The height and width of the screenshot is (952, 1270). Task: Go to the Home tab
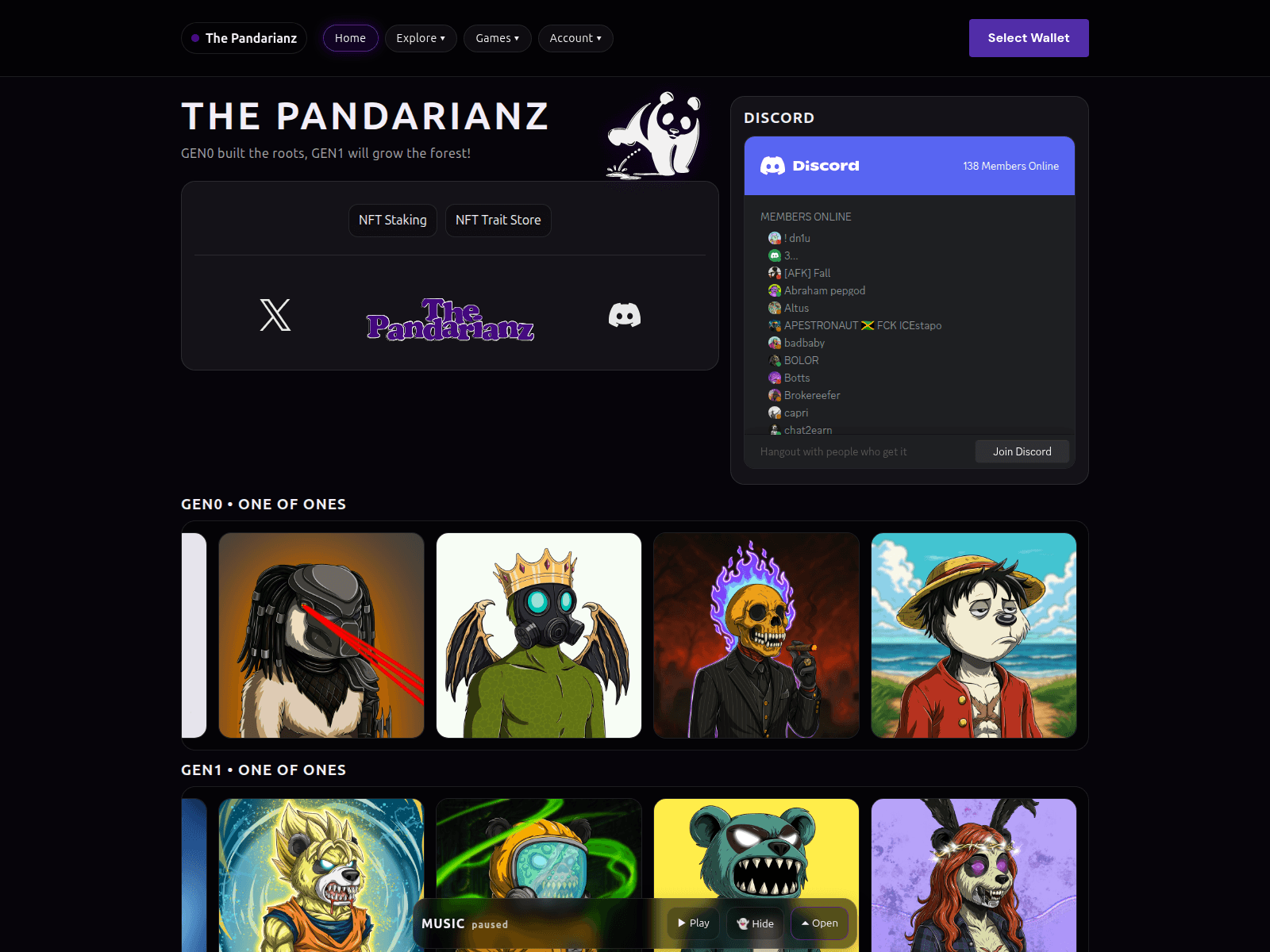pyautogui.click(x=350, y=38)
